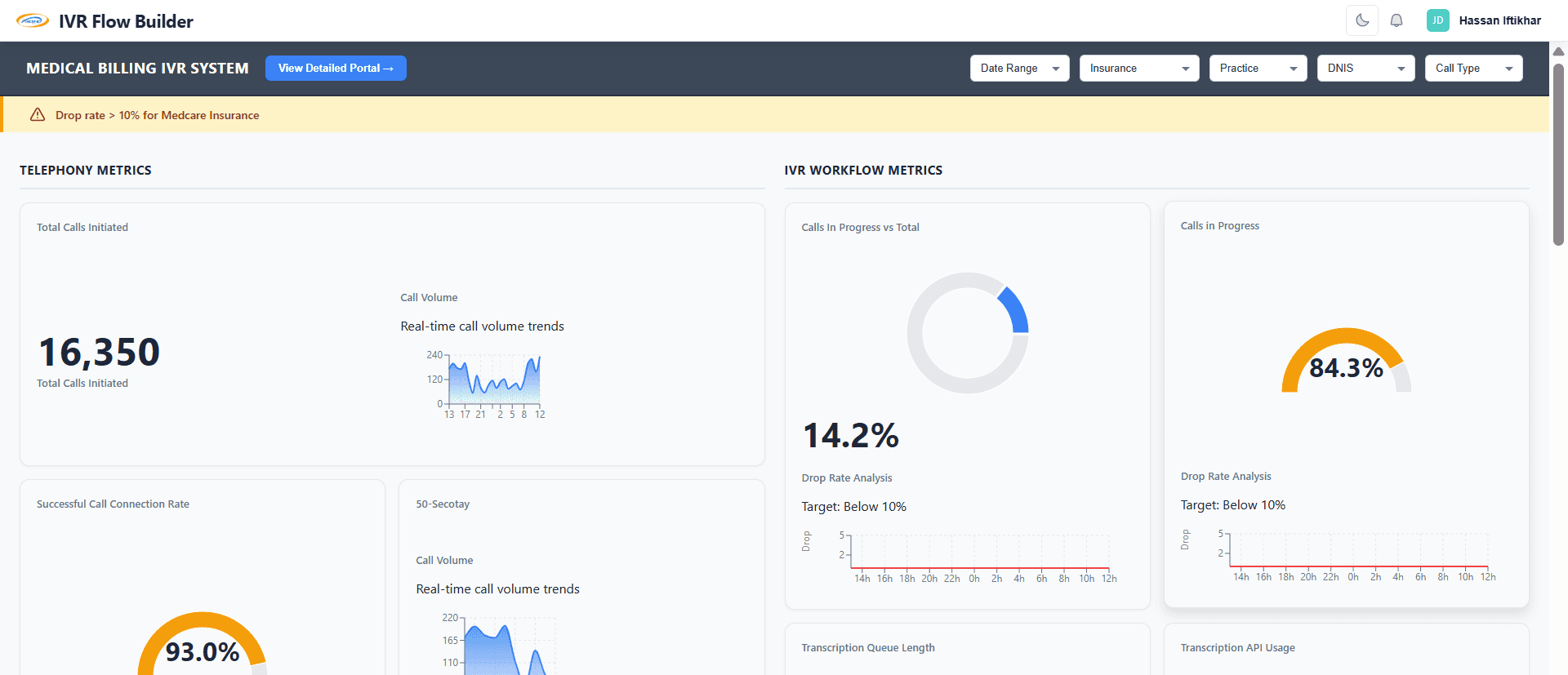Click the 84.3% gauge chart

(x=1346, y=361)
